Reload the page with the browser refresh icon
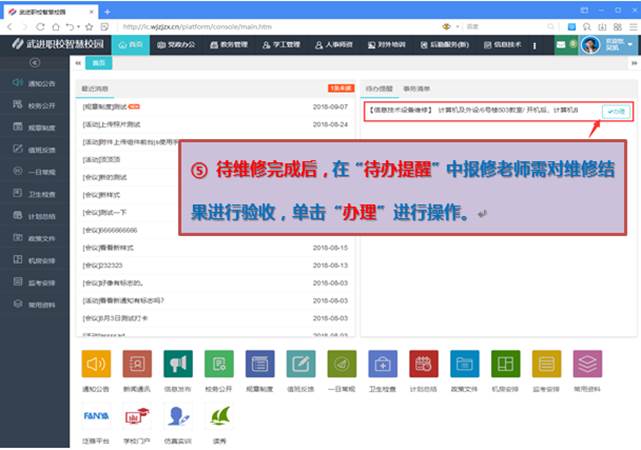The height and width of the screenshot is (450, 641). click(x=40, y=27)
